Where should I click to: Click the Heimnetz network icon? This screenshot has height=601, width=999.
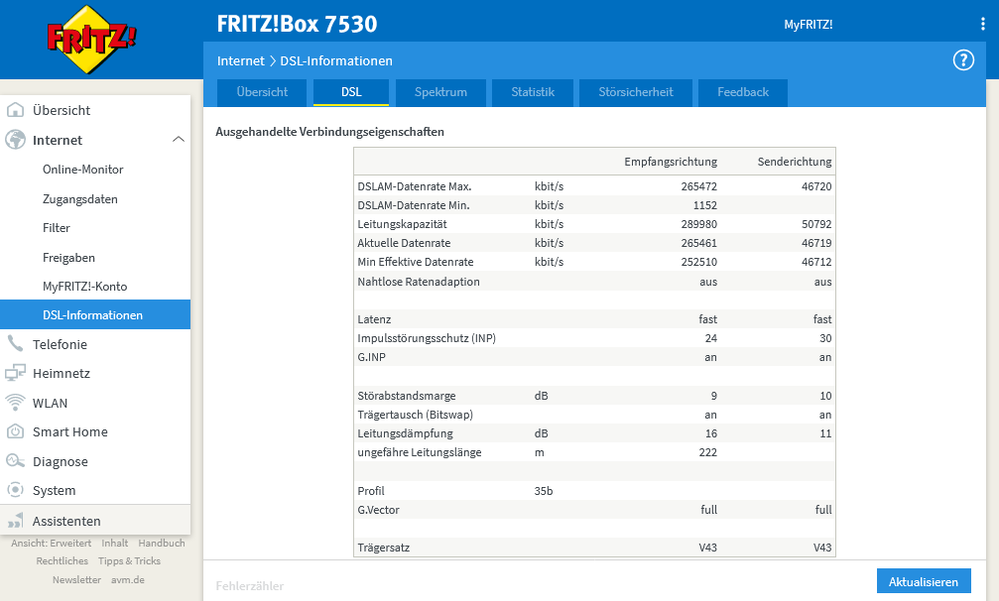(x=15, y=373)
